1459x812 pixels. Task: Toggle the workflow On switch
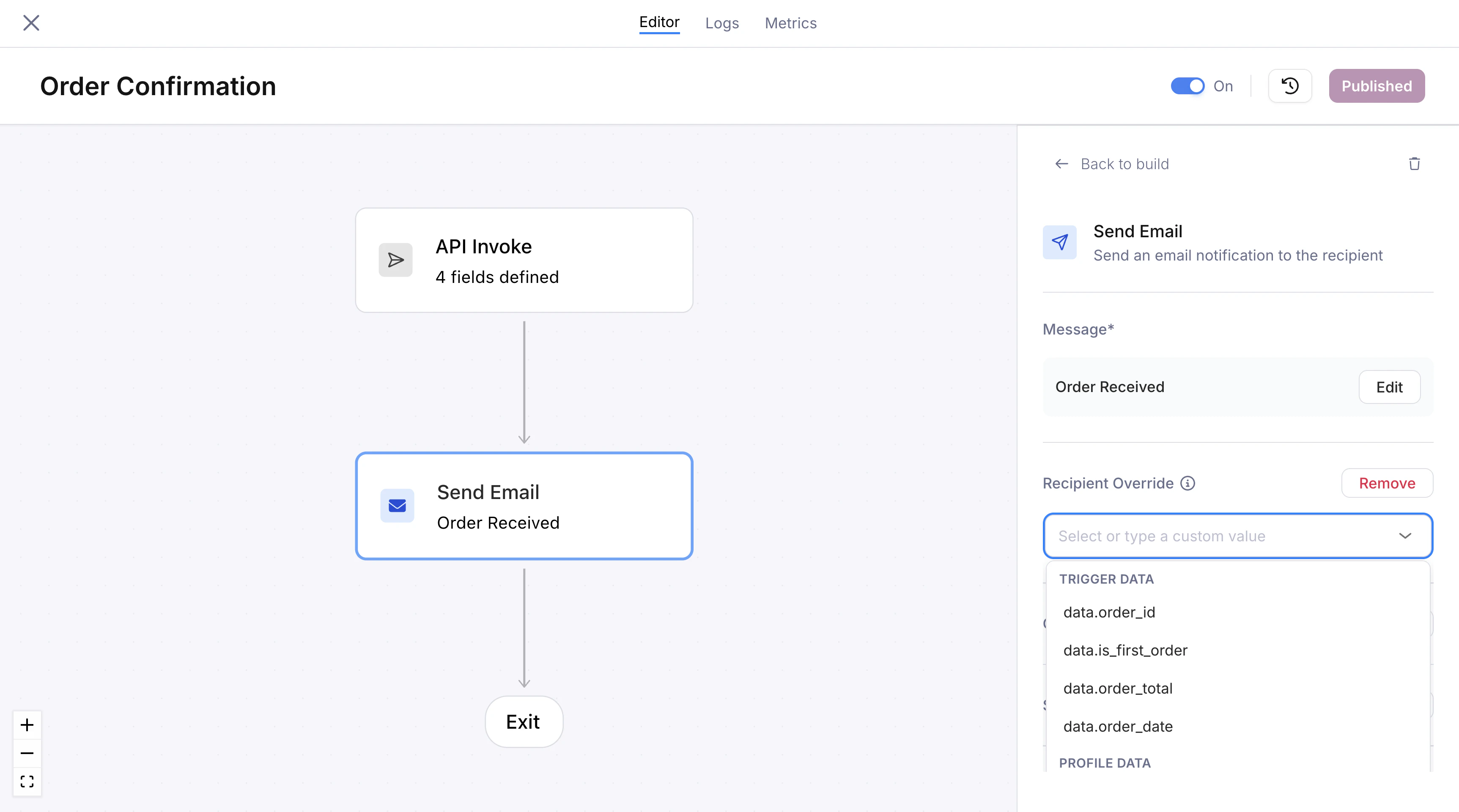[1187, 86]
